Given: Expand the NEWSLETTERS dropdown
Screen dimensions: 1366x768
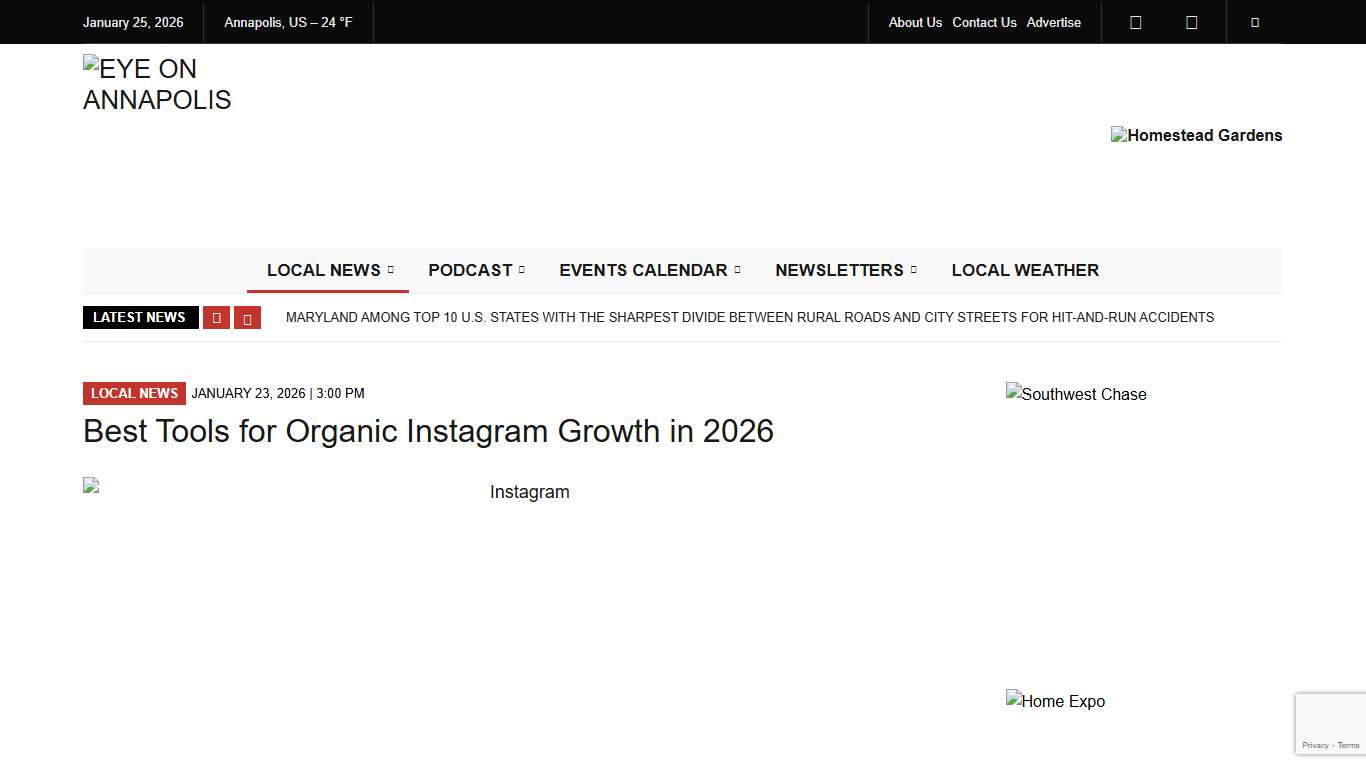Looking at the screenshot, I should tap(839, 270).
